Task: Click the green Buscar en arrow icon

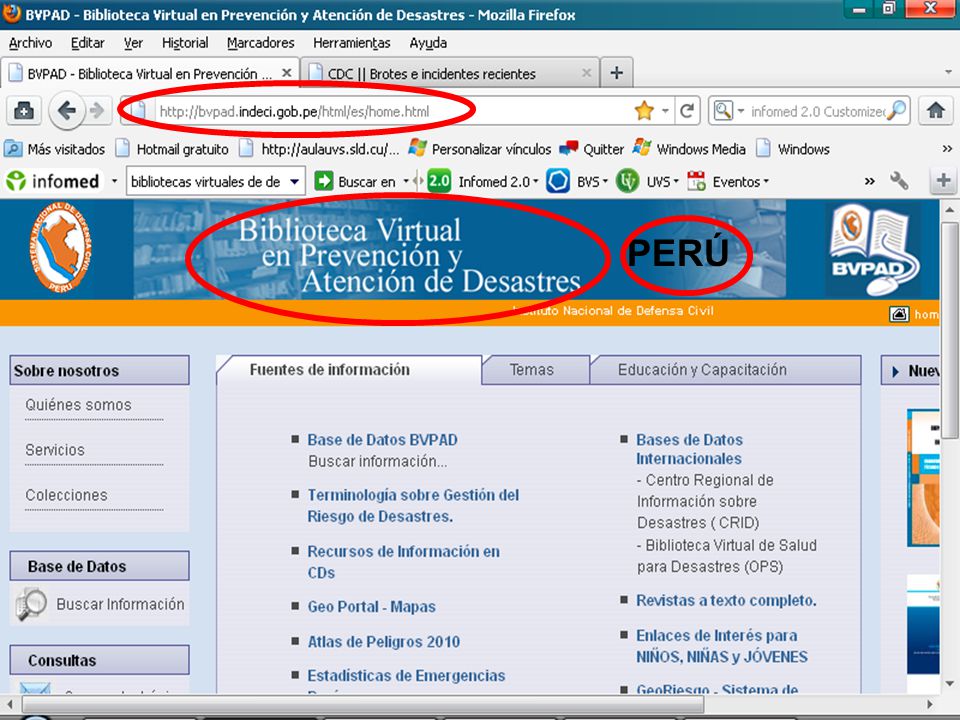Action: (323, 181)
